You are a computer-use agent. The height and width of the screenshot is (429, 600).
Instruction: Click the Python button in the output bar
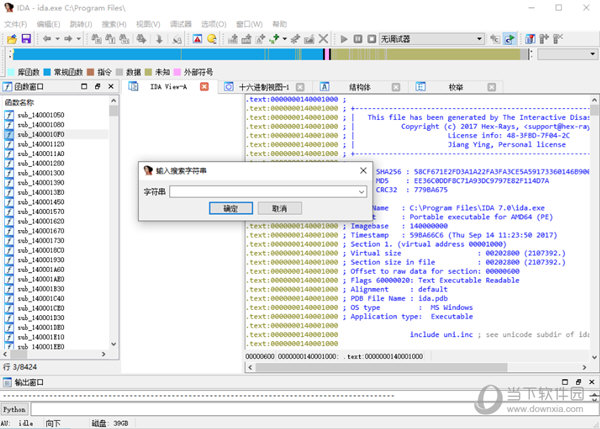[15, 409]
